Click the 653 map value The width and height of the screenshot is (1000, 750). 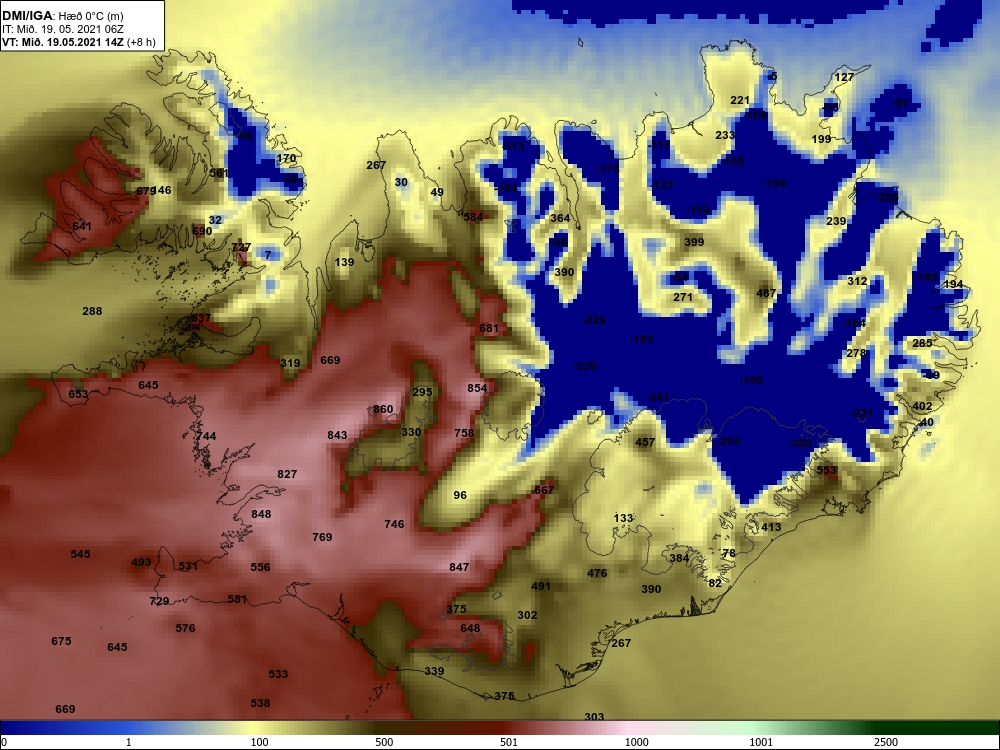click(x=78, y=394)
